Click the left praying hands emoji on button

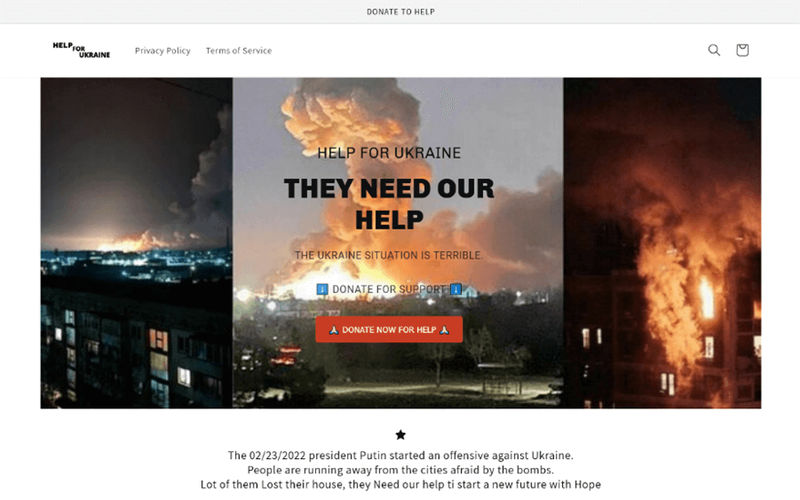(334, 330)
